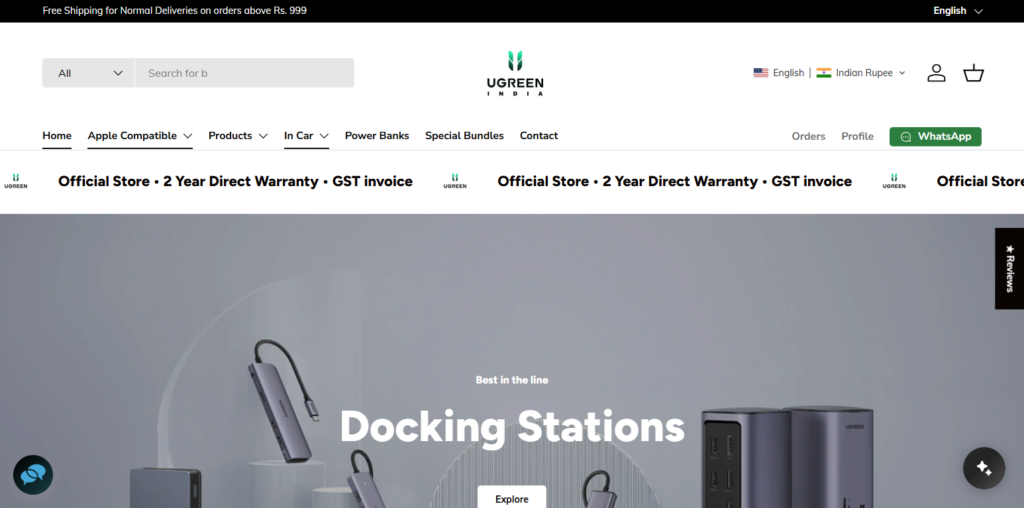
Task: Click the US flag language icon
Action: [x=761, y=72]
